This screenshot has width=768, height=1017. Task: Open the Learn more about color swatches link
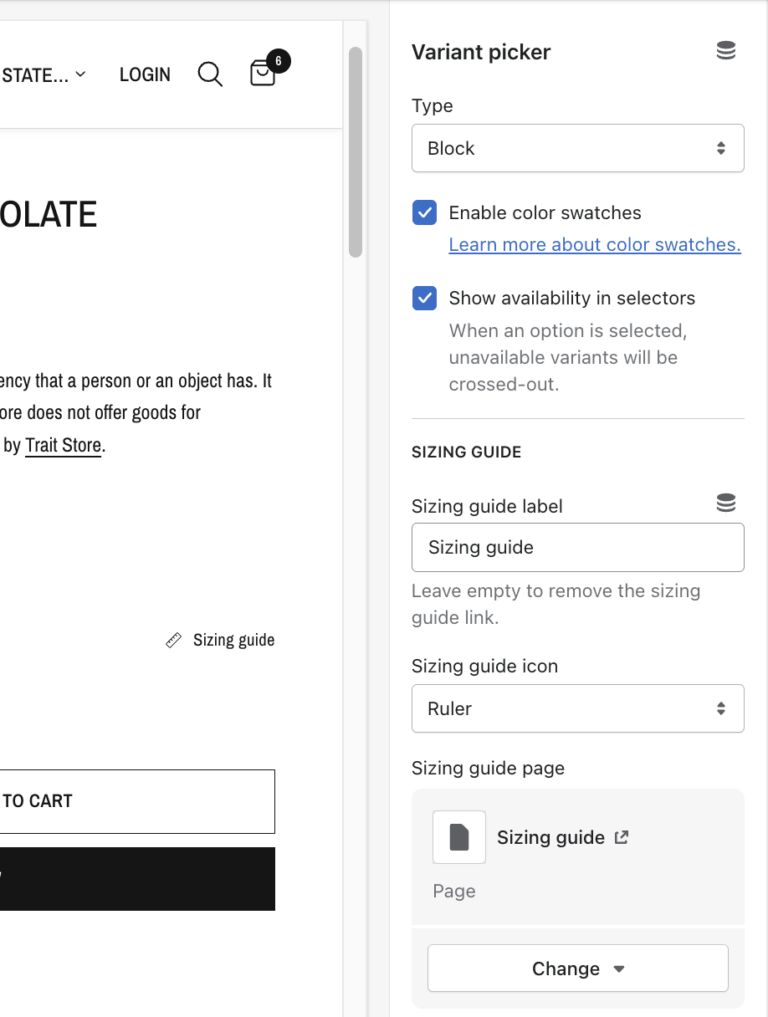pyautogui.click(x=594, y=244)
